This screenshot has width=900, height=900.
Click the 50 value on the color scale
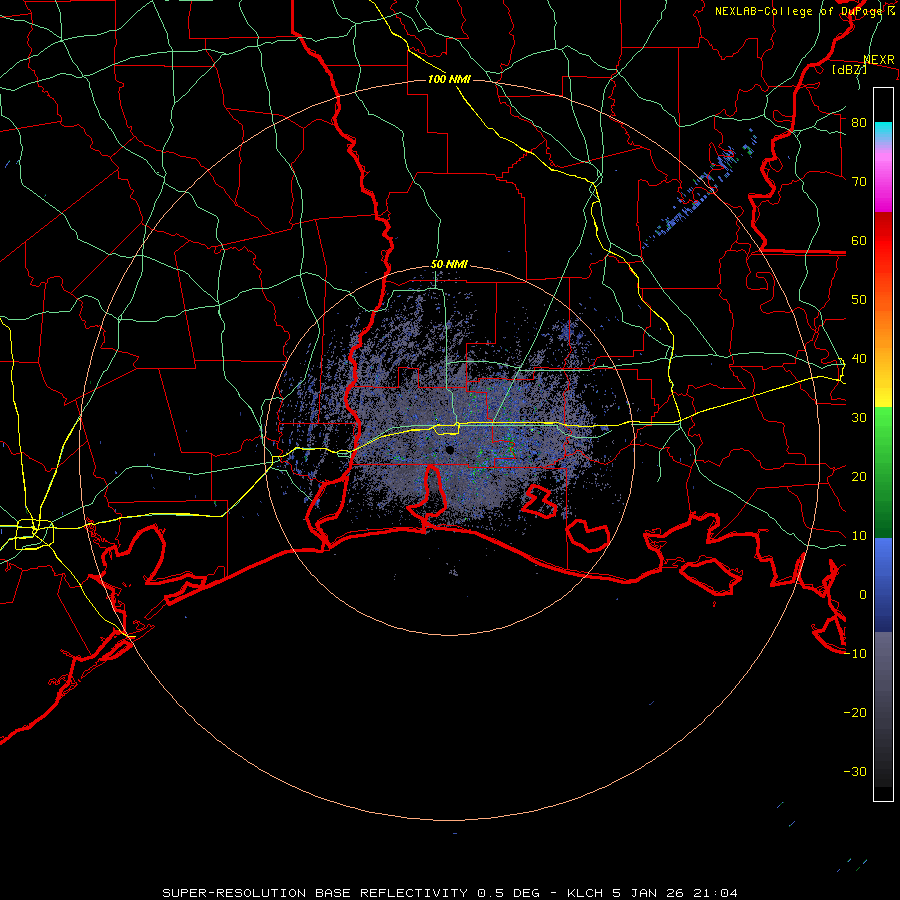859,300
